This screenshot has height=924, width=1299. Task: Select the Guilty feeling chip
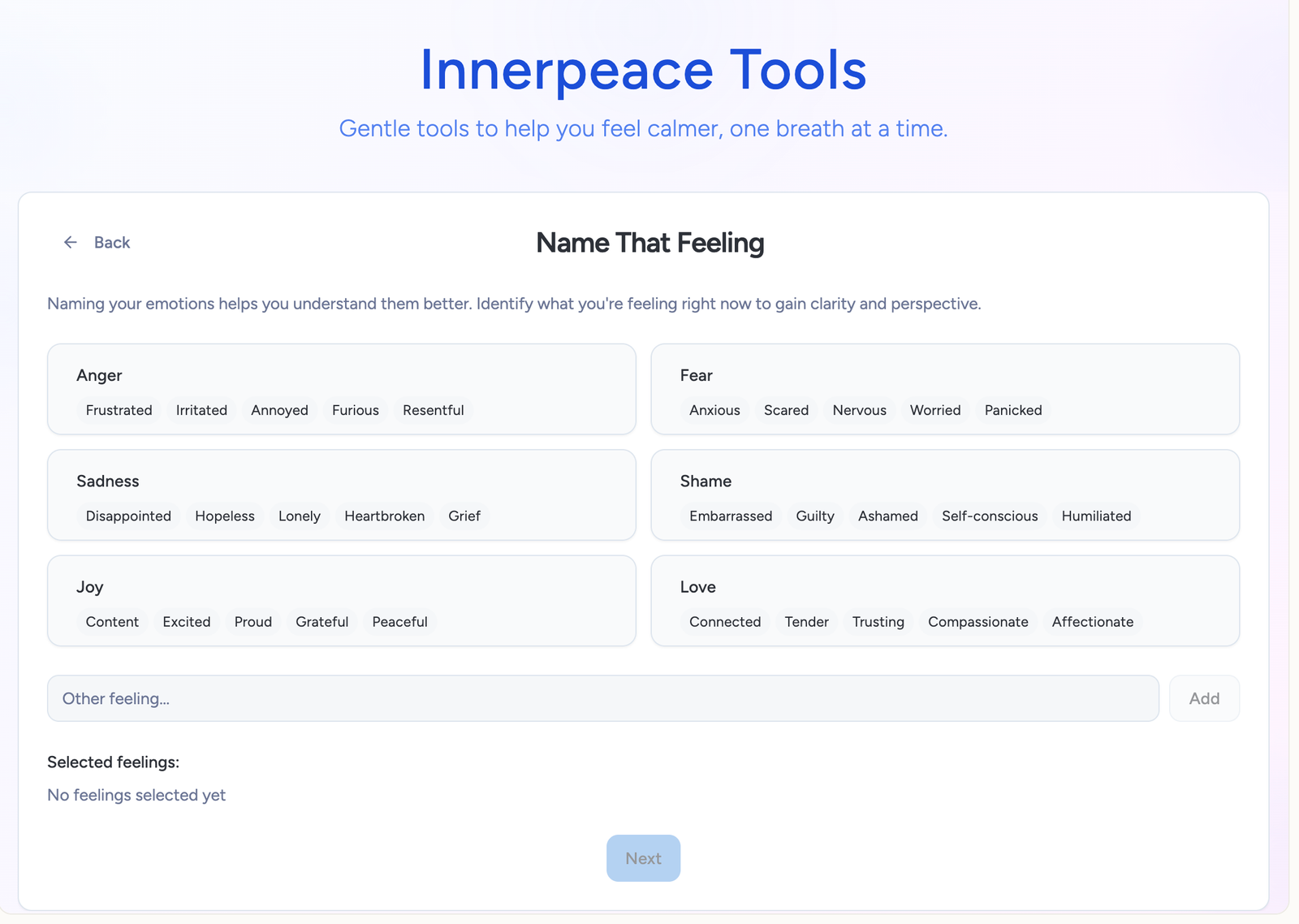(814, 516)
